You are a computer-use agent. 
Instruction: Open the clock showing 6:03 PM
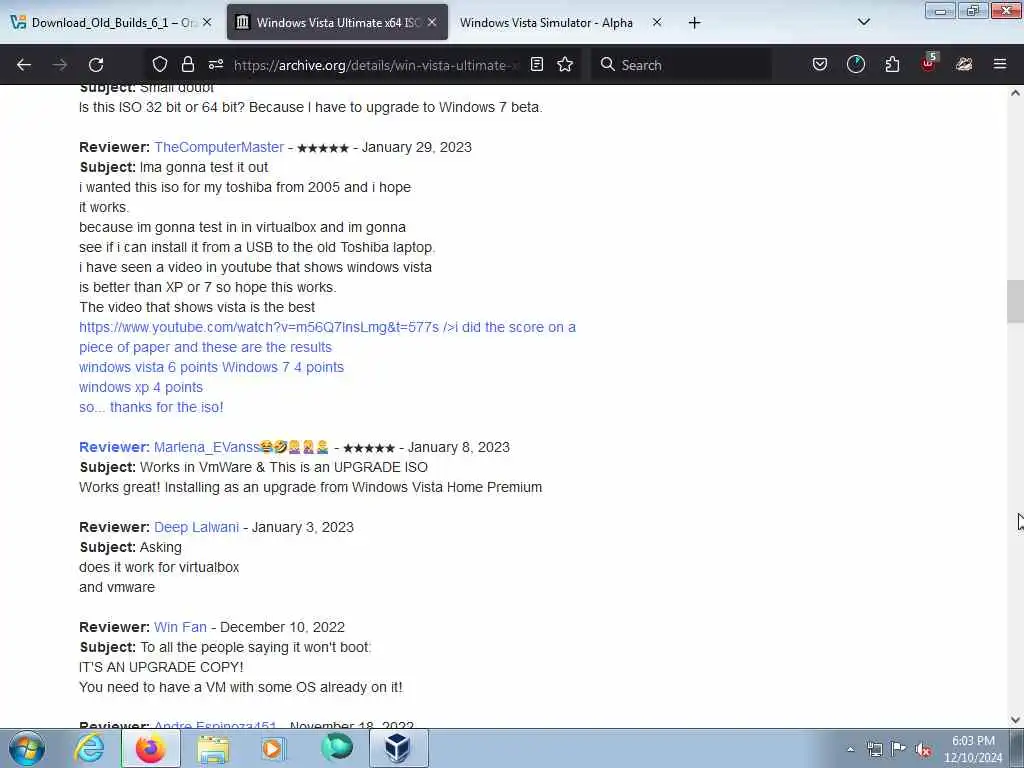pyautogui.click(x=973, y=749)
